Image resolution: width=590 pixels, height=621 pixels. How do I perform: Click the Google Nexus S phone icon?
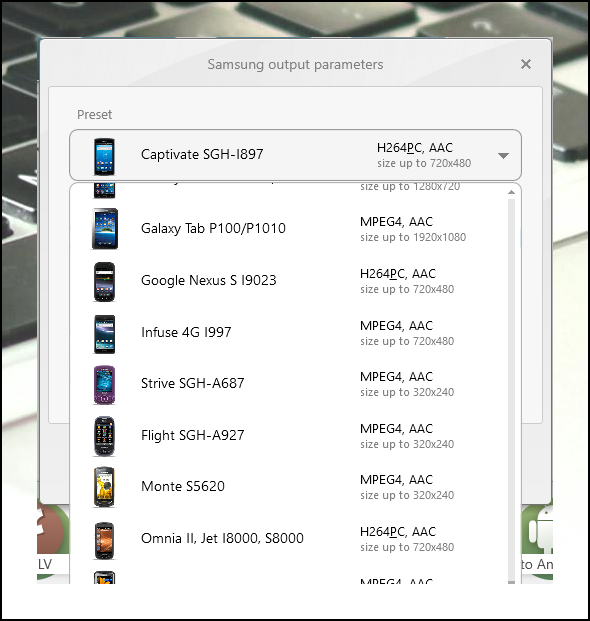[x=105, y=282]
